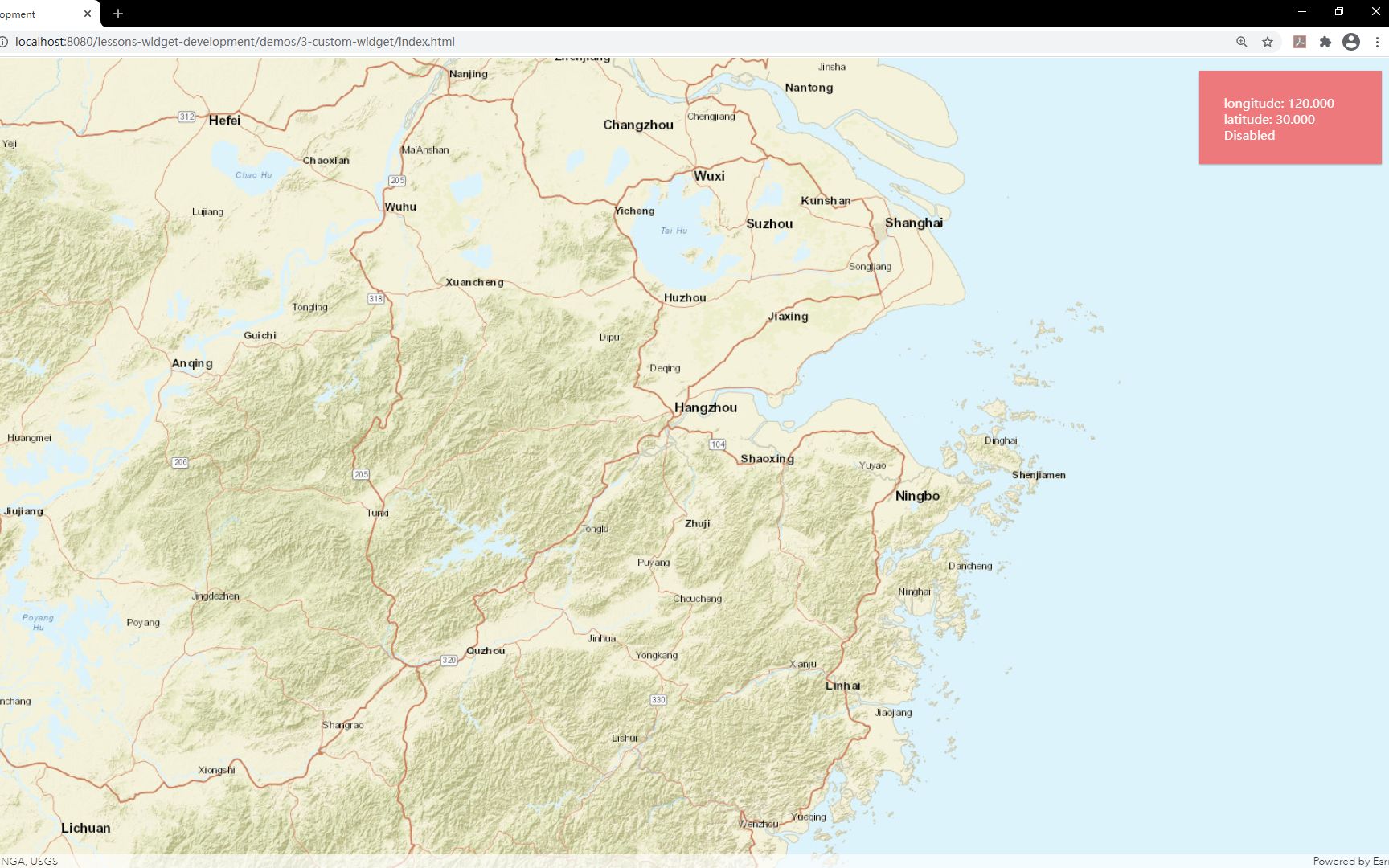The height and width of the screenshot is (868, 1389).
Task: Click the extensions puzzle-piece icon
Action: [1326, 42]
